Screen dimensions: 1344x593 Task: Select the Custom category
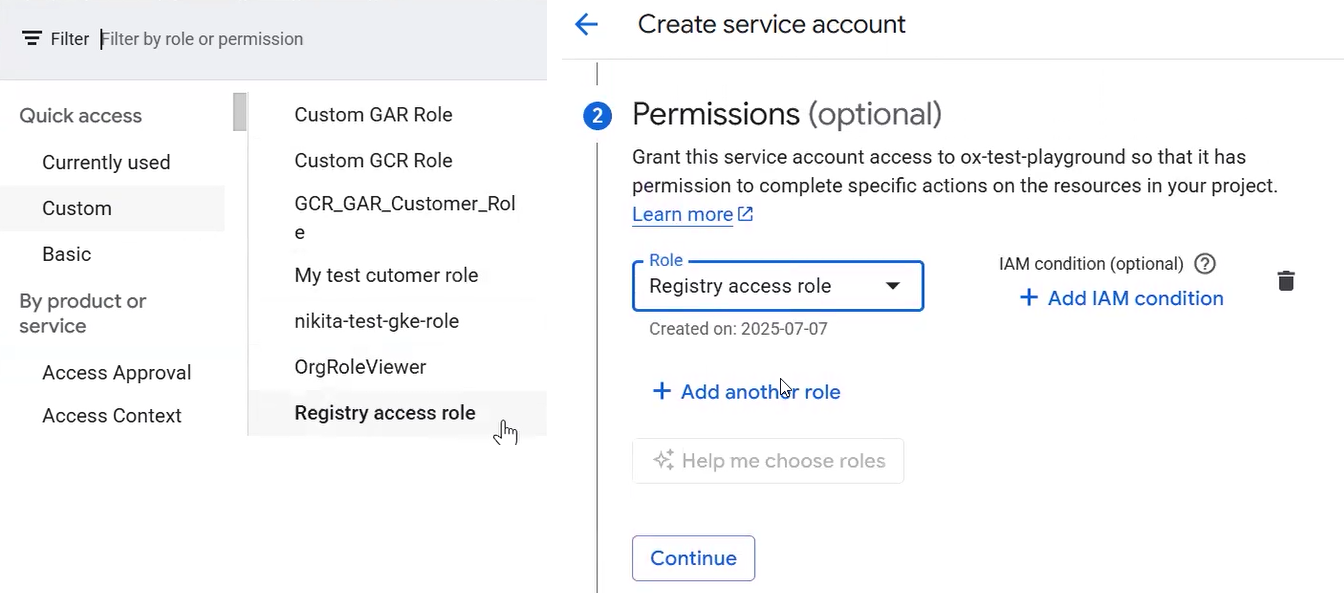click(77, 208)
